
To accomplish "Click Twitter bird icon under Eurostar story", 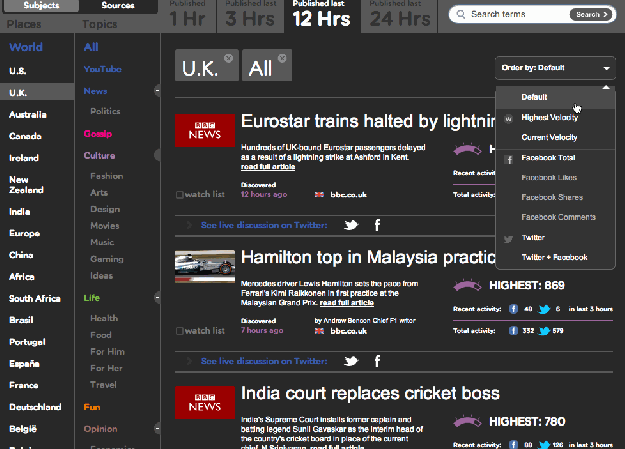I will click(351, 226).
